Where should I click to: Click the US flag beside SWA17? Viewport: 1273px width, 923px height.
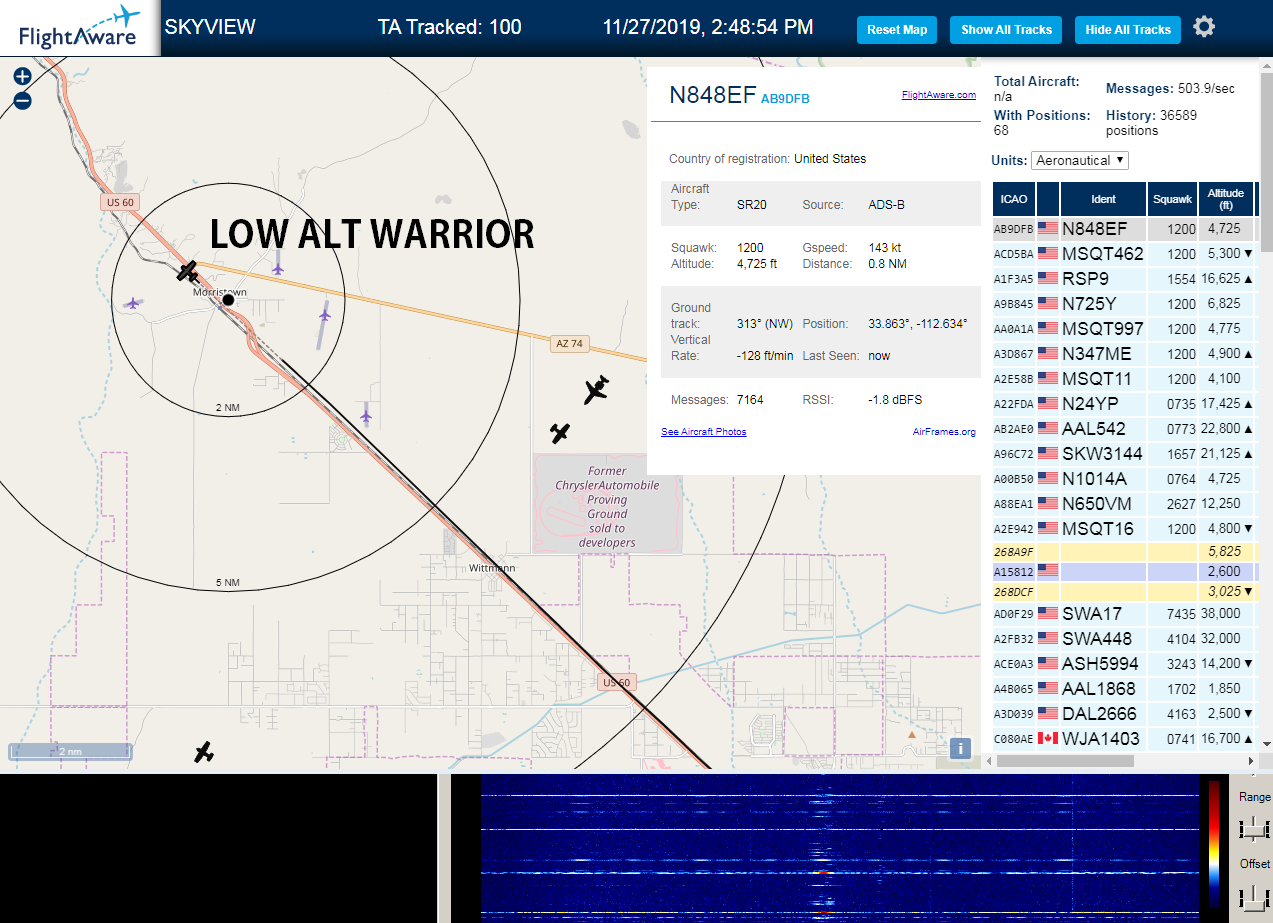click(x=1047, y=613)
